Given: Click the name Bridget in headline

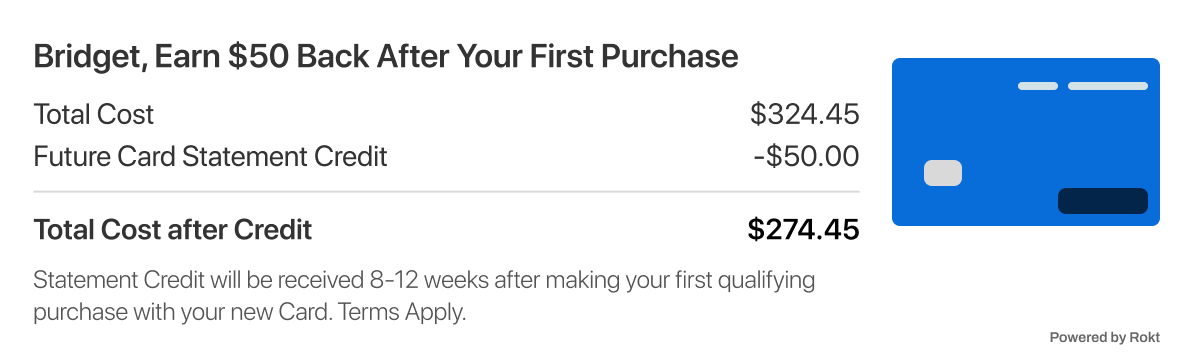Looking at the screenshot, I should (x=85, y=58).
